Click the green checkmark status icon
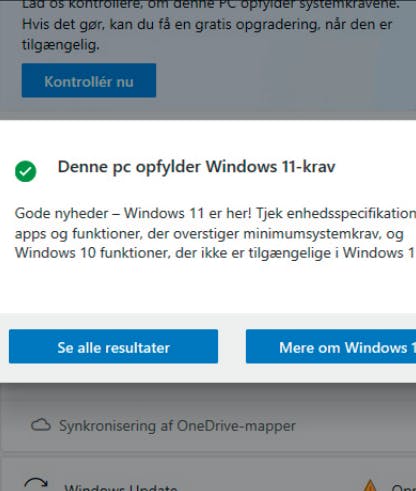 26,171
